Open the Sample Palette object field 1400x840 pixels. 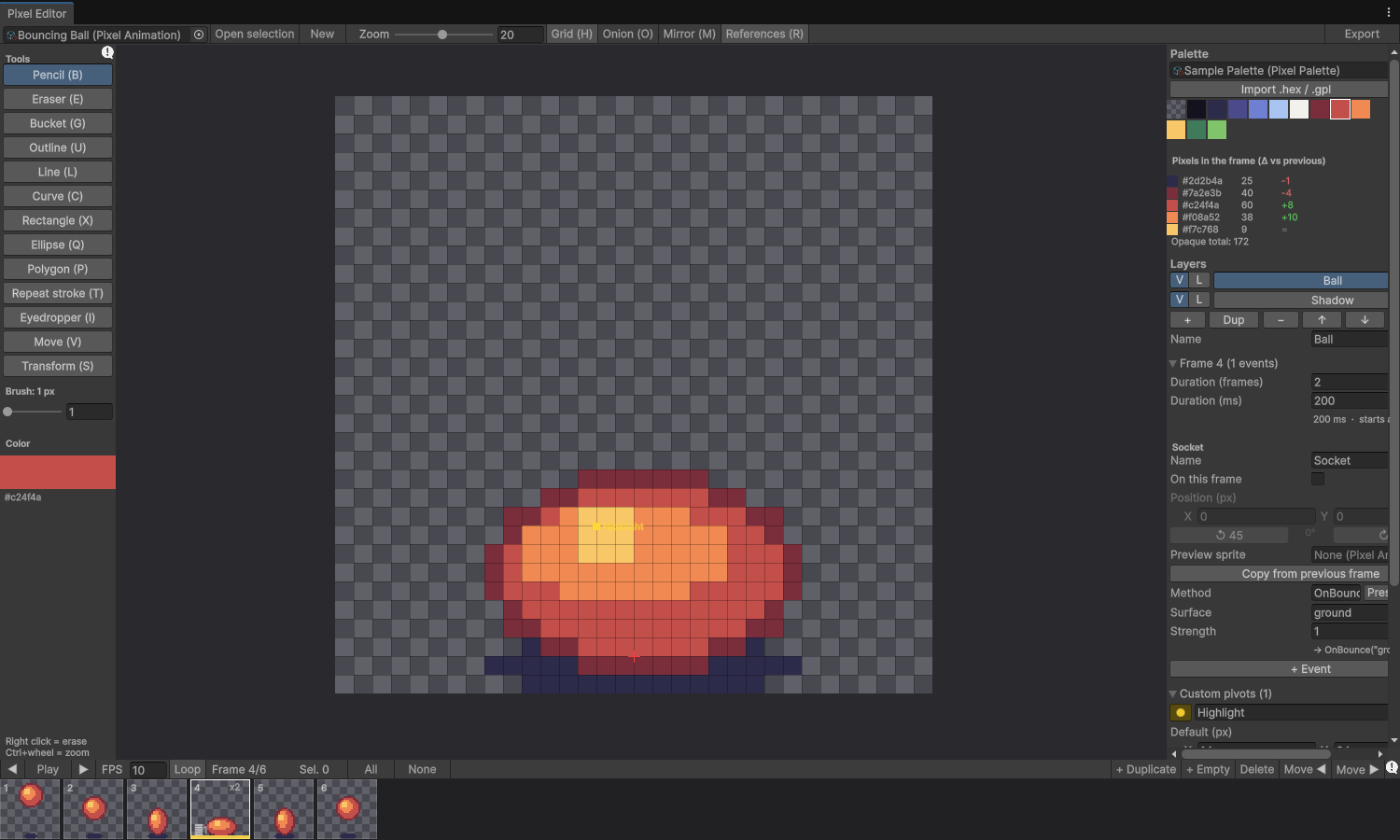coord(1279,71)
